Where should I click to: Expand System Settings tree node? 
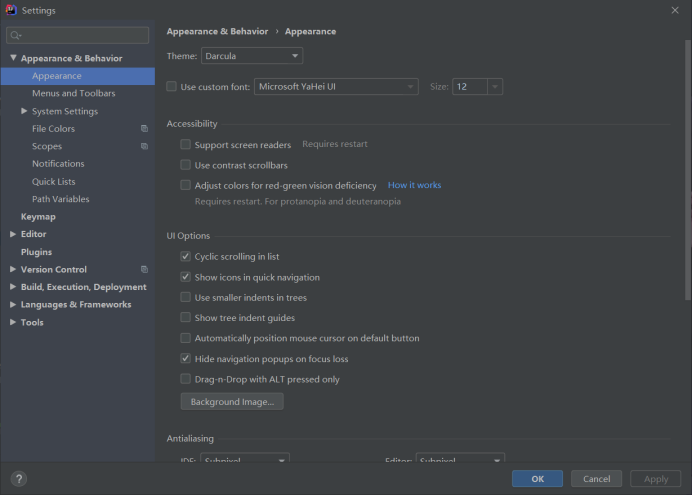click(x=24, y=111)
